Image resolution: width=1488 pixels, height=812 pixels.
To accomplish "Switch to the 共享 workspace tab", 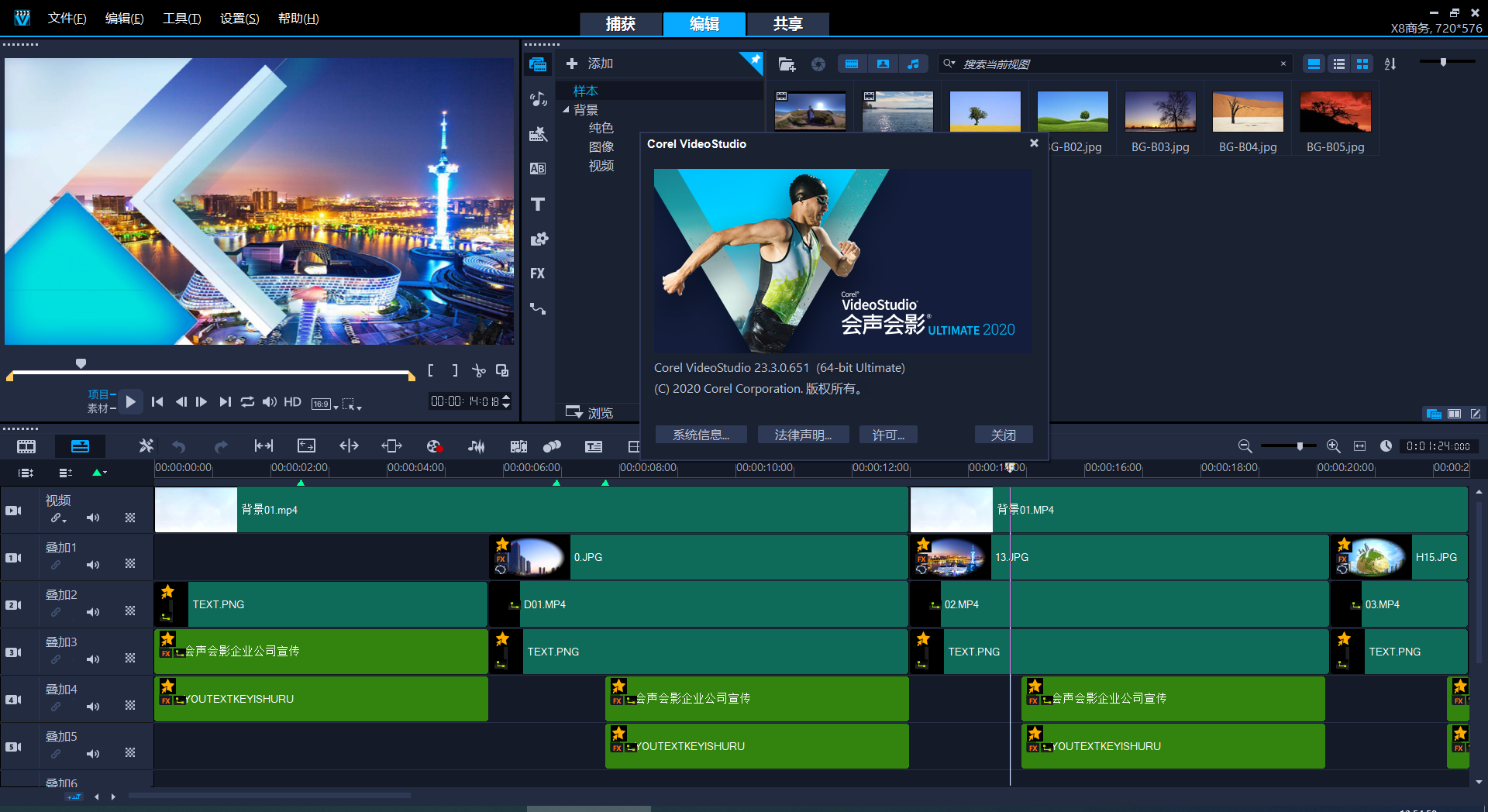I will 788,24.
